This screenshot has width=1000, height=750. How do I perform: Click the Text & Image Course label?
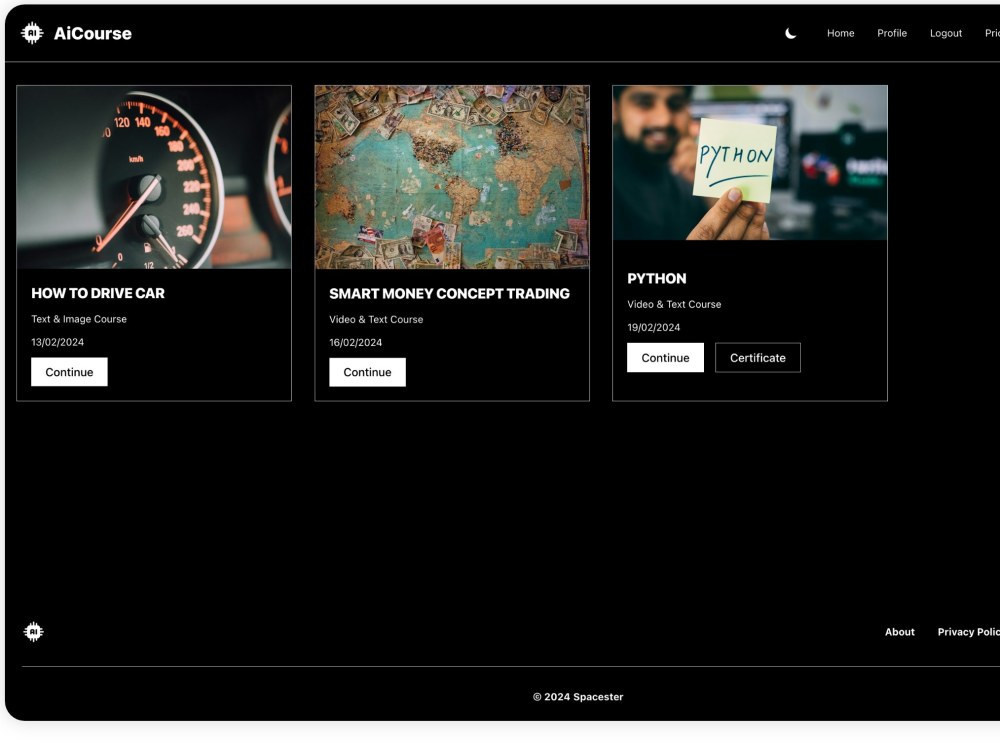click(79, 319)
